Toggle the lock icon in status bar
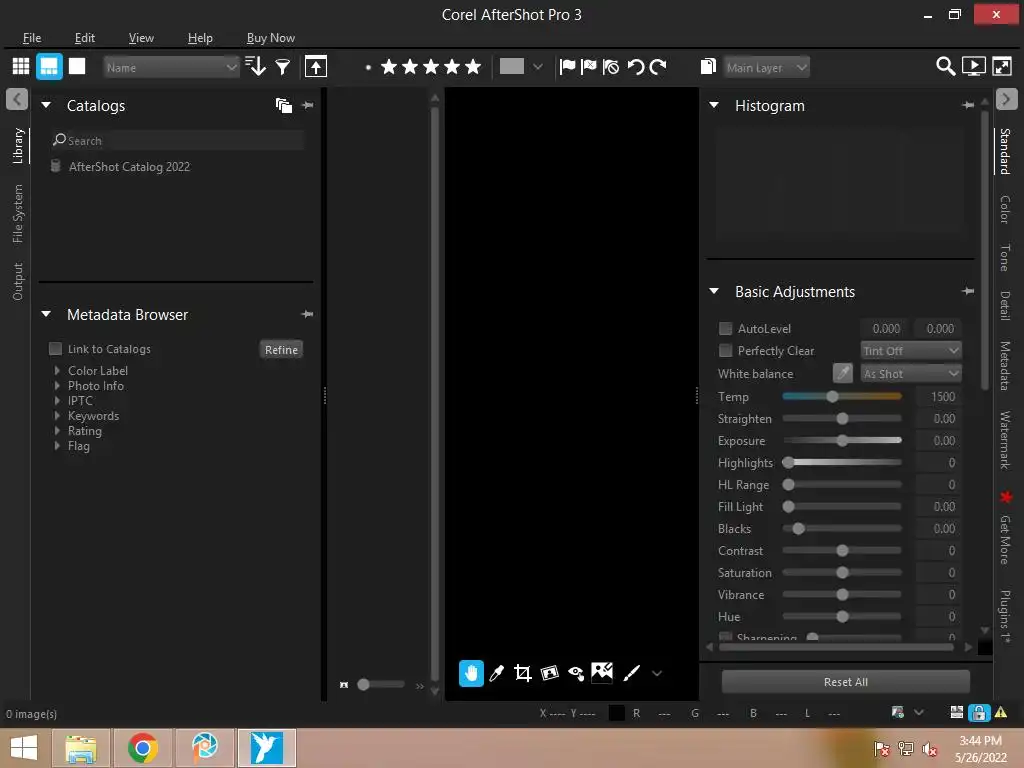The width and height of the screenshot is (1024, 768). [x=978, y=713]
